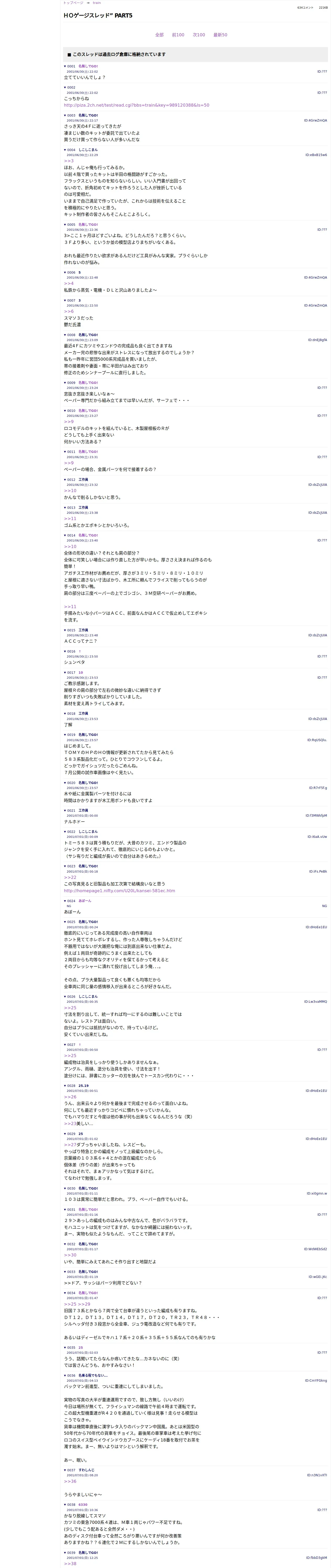Follow the >>26 anchor in post 0028
Viewport: 336px width, 1568px height.
click(70, 1097)
